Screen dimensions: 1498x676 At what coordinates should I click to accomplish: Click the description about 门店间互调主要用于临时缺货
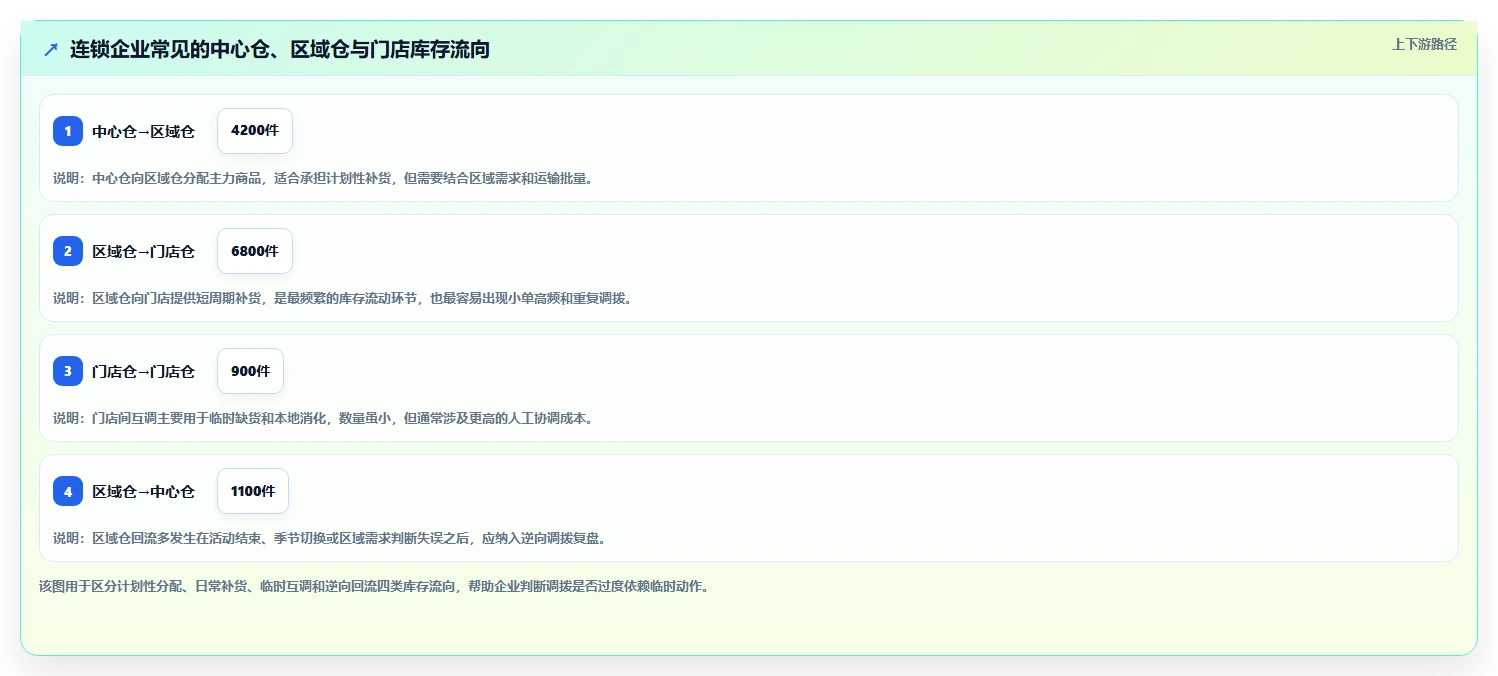pyautogui.click(x=323, y=418)
